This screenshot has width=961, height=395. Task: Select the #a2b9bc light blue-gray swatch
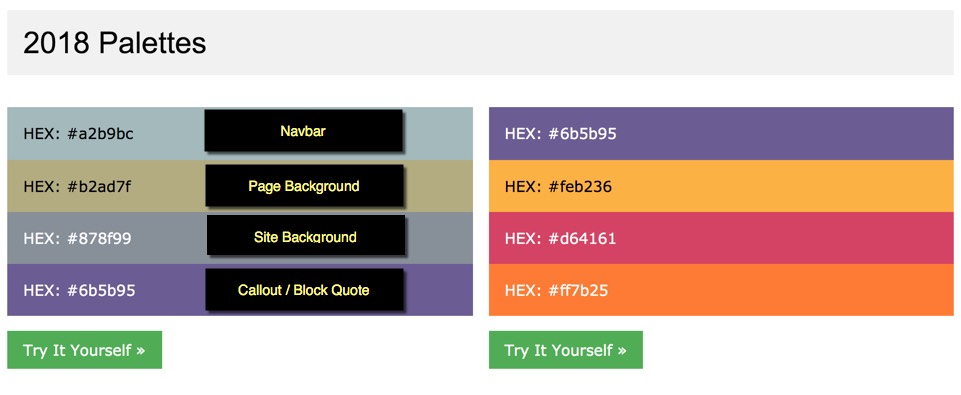coord(240,134)
